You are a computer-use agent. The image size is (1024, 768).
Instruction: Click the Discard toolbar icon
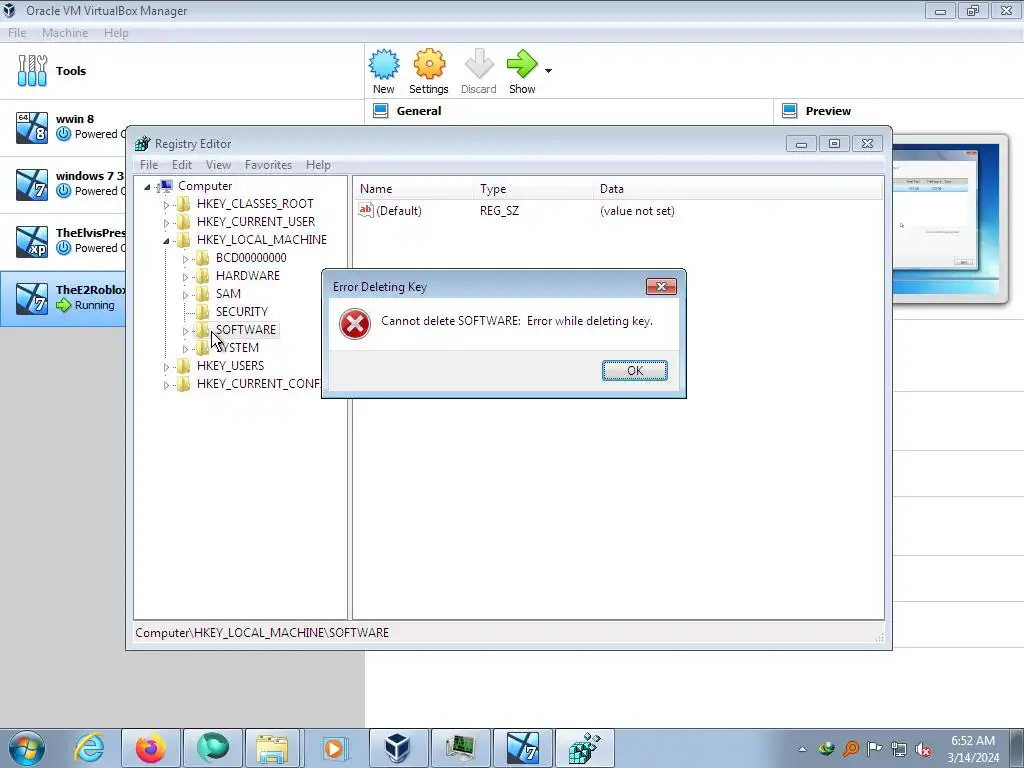click(x=479, y=64)
